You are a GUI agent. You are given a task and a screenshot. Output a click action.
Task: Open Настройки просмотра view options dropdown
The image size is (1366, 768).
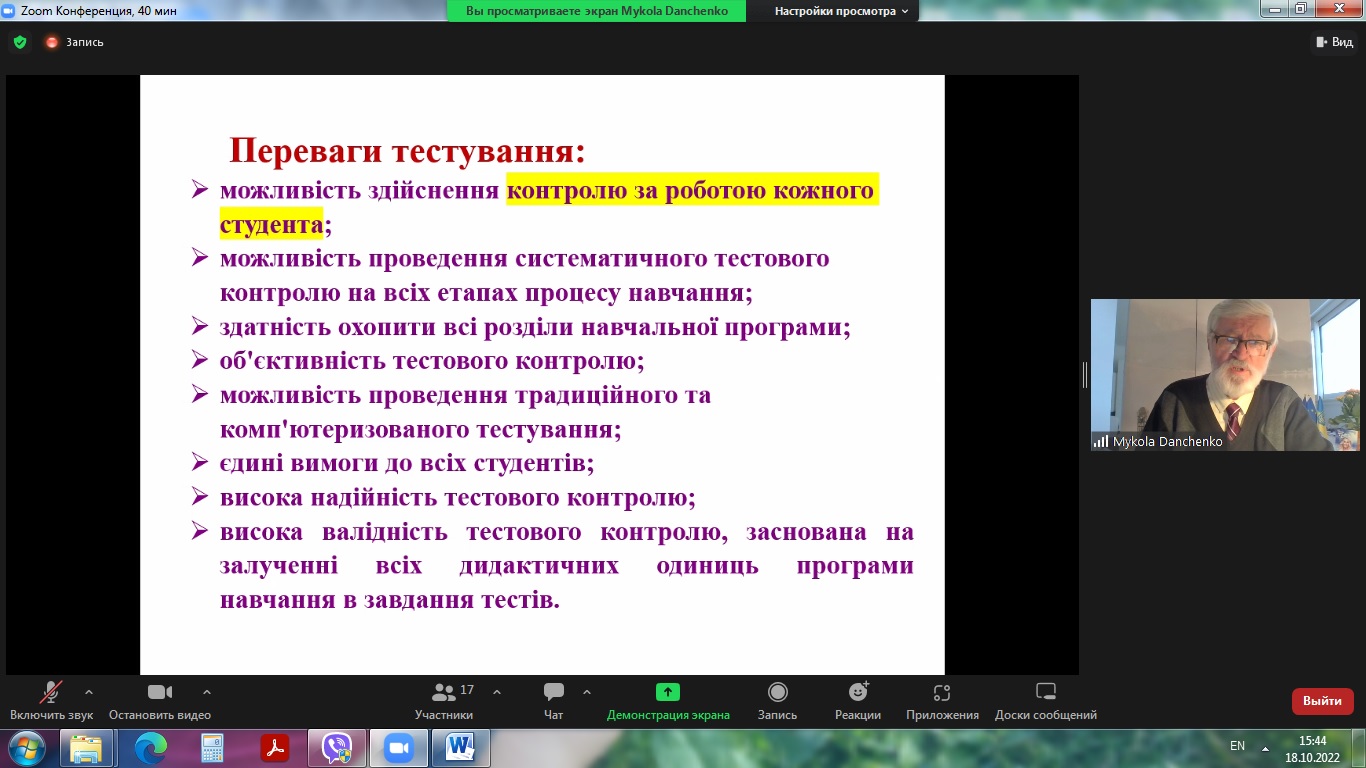pos(842,11)
